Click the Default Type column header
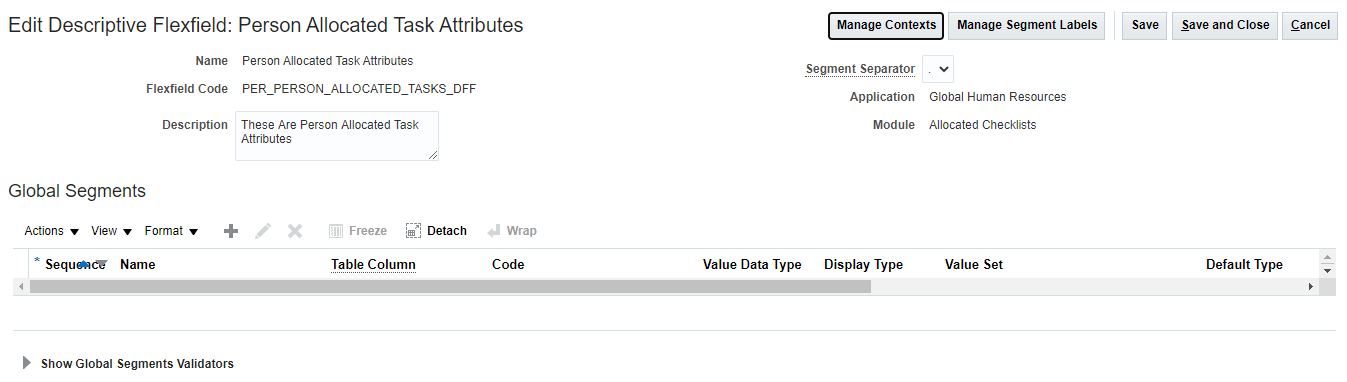 [x=1244, y=265]
